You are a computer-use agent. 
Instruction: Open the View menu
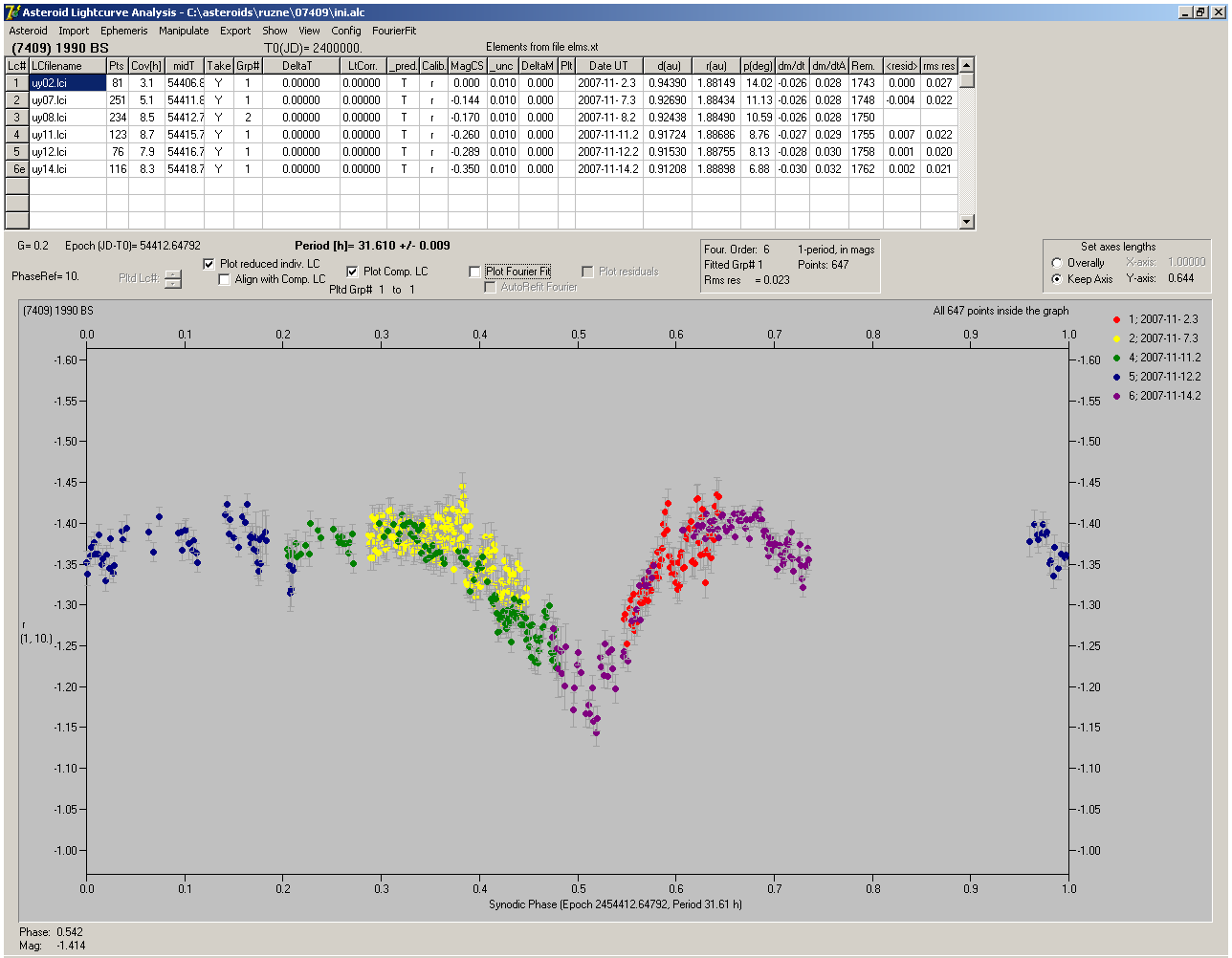coord(309,31)
